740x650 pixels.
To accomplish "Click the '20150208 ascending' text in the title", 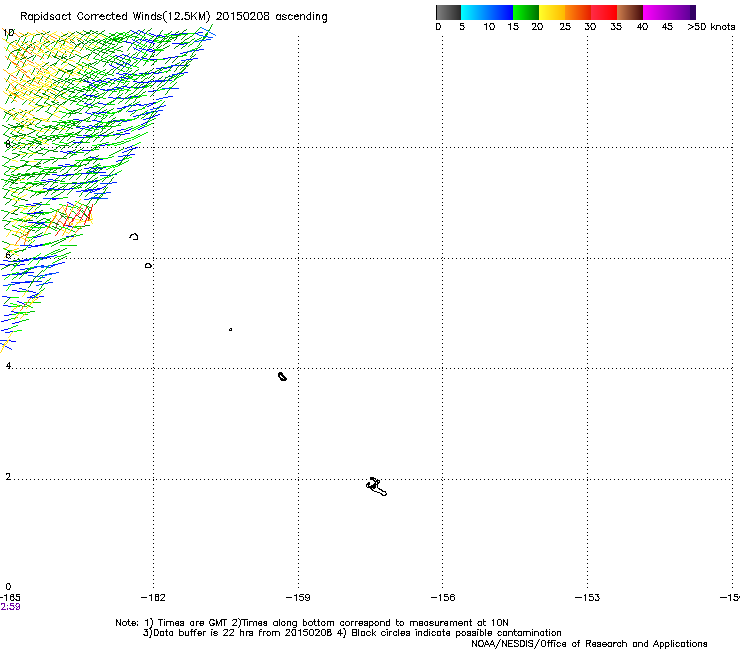I will click(271, 17).
